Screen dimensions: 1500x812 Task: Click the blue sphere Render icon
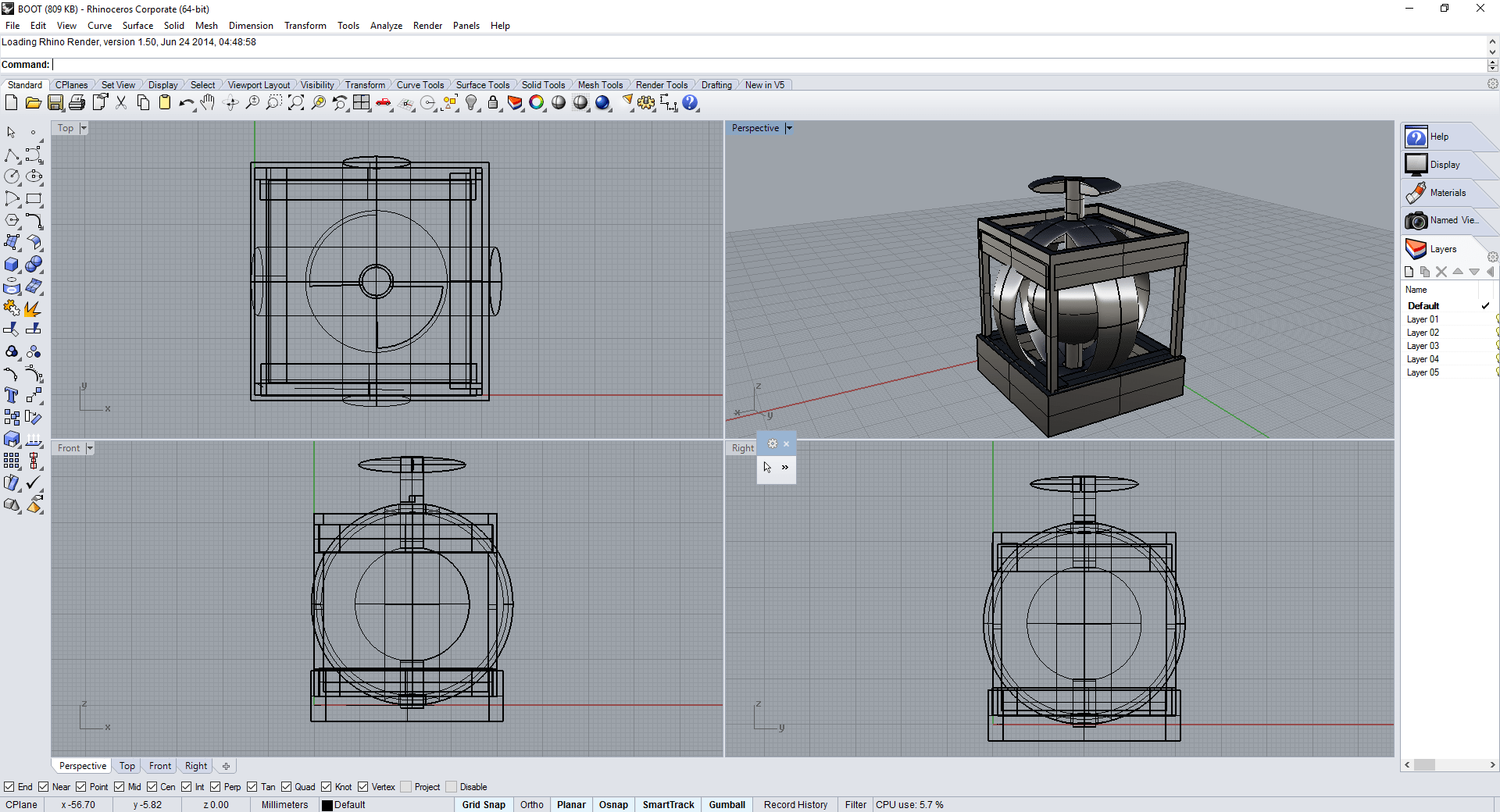602,102
